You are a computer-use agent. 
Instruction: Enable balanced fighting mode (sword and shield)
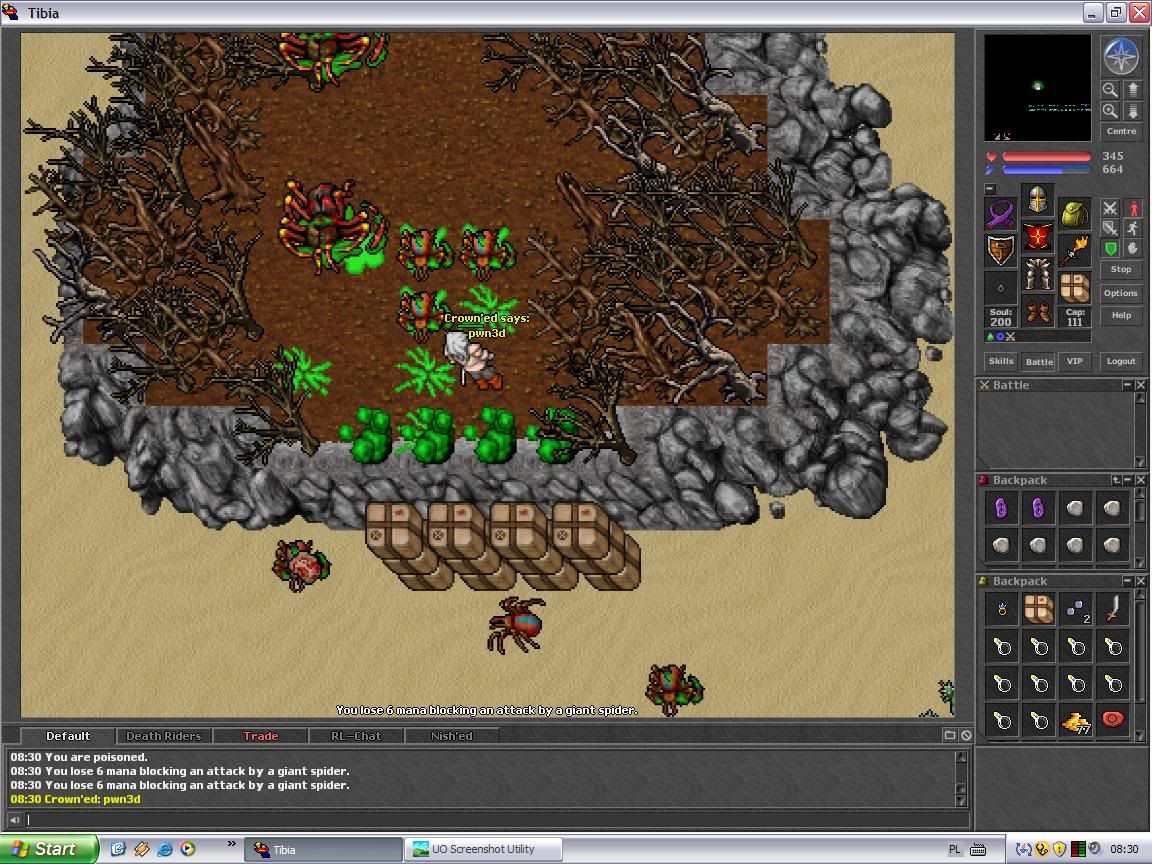tap(1109, 228)
